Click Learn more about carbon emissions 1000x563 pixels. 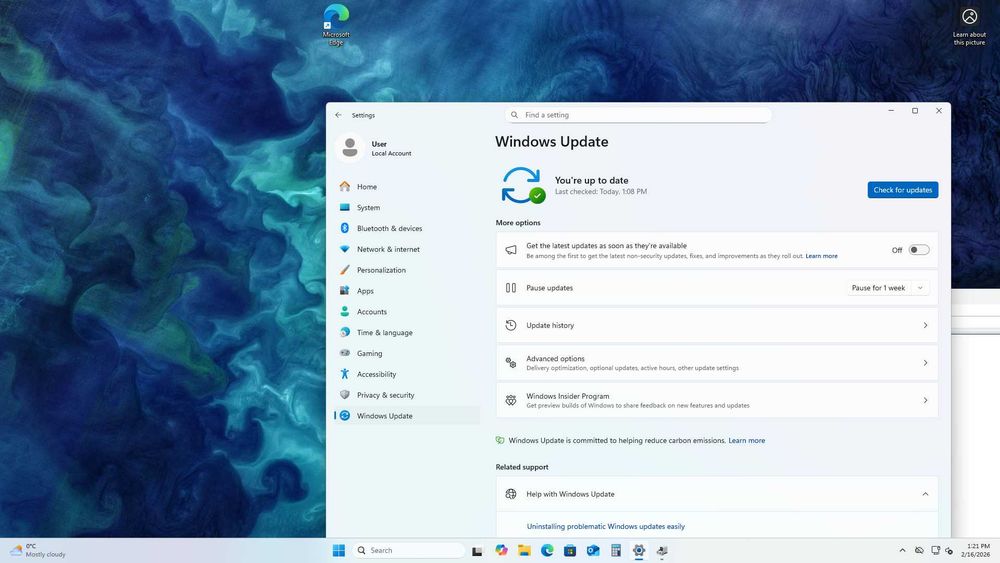[x=747, y=441]
